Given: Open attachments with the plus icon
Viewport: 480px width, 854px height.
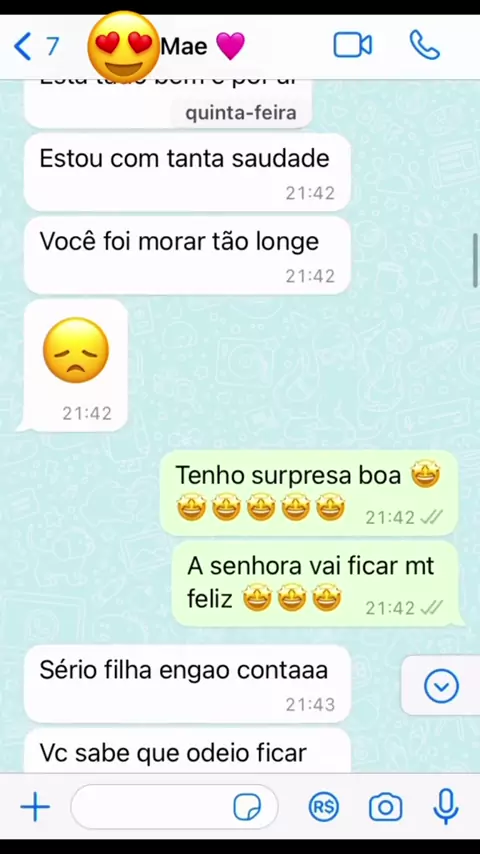Looking at the screenshot, I should tap(35, 807).
